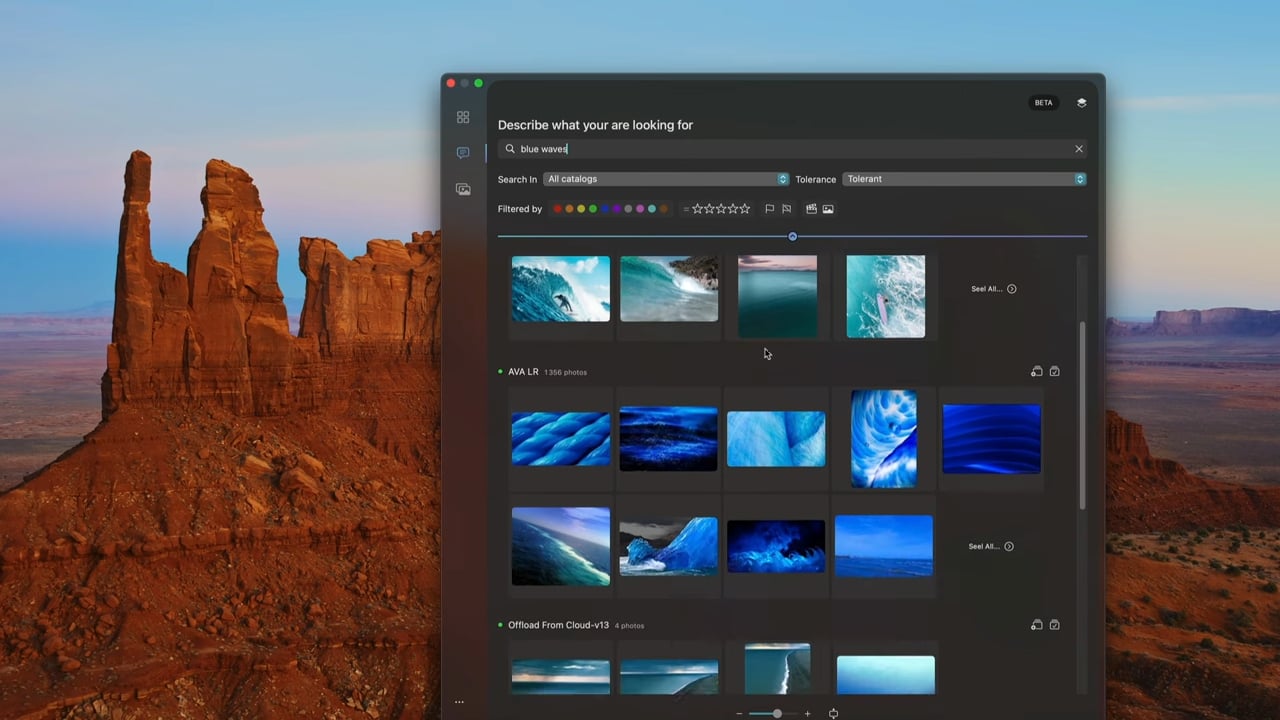Screen dimensions: 1280x720
Task: Open the chat search panel in sidebar
Action: point(463,153)
